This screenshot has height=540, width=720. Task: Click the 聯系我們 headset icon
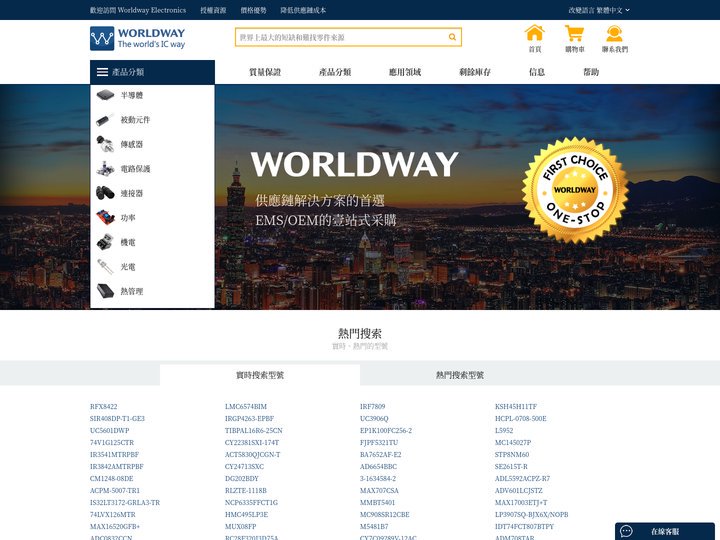tap(614, 34)
